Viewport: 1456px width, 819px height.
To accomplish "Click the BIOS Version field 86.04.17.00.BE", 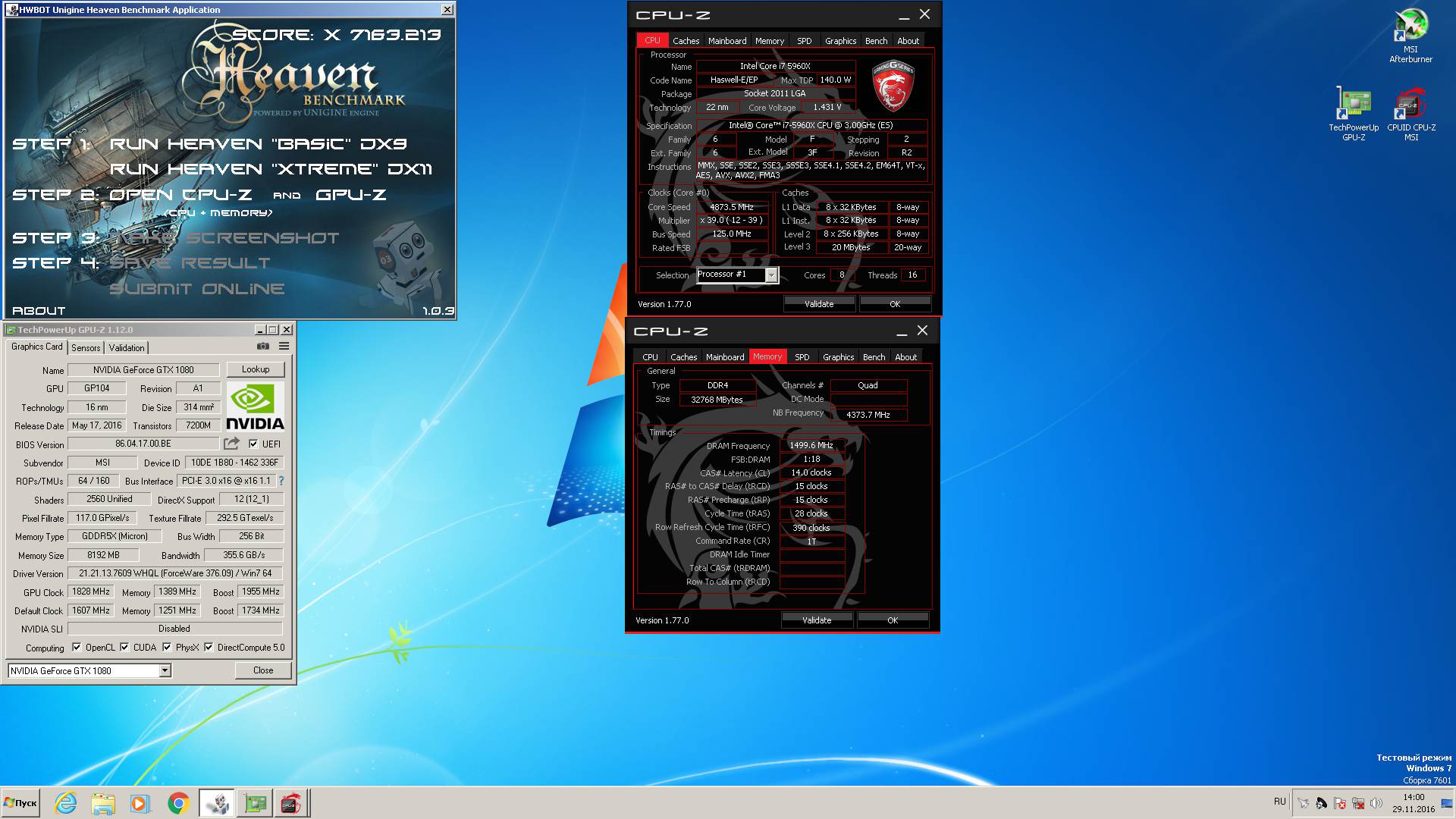I will click(143, 444).
